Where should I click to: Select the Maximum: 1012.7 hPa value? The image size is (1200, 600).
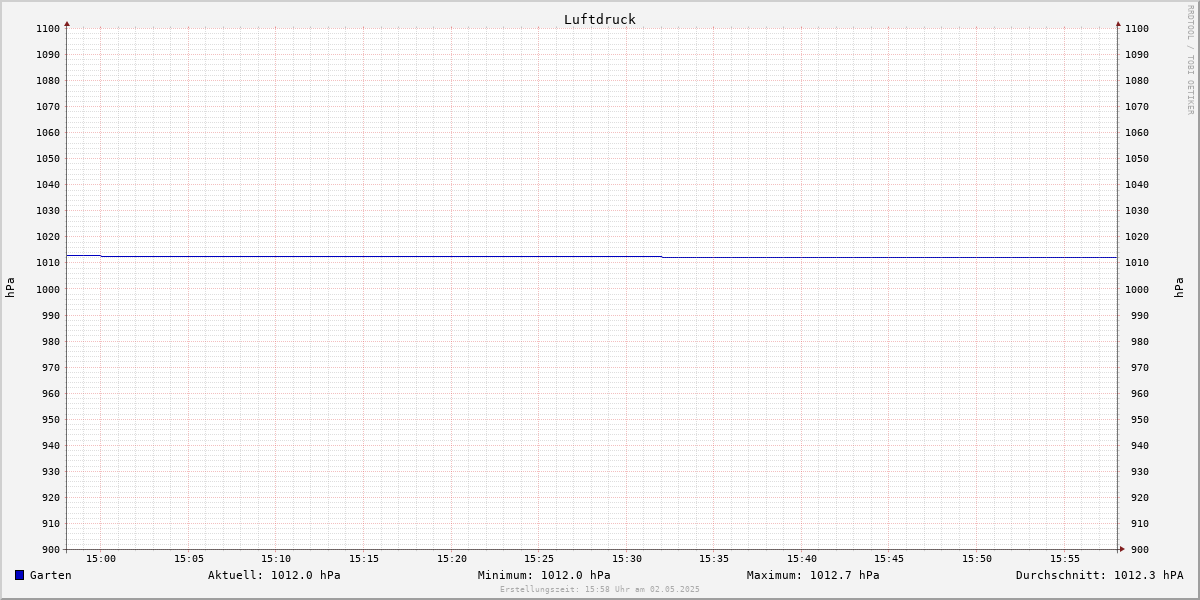(x=813, y=575)
